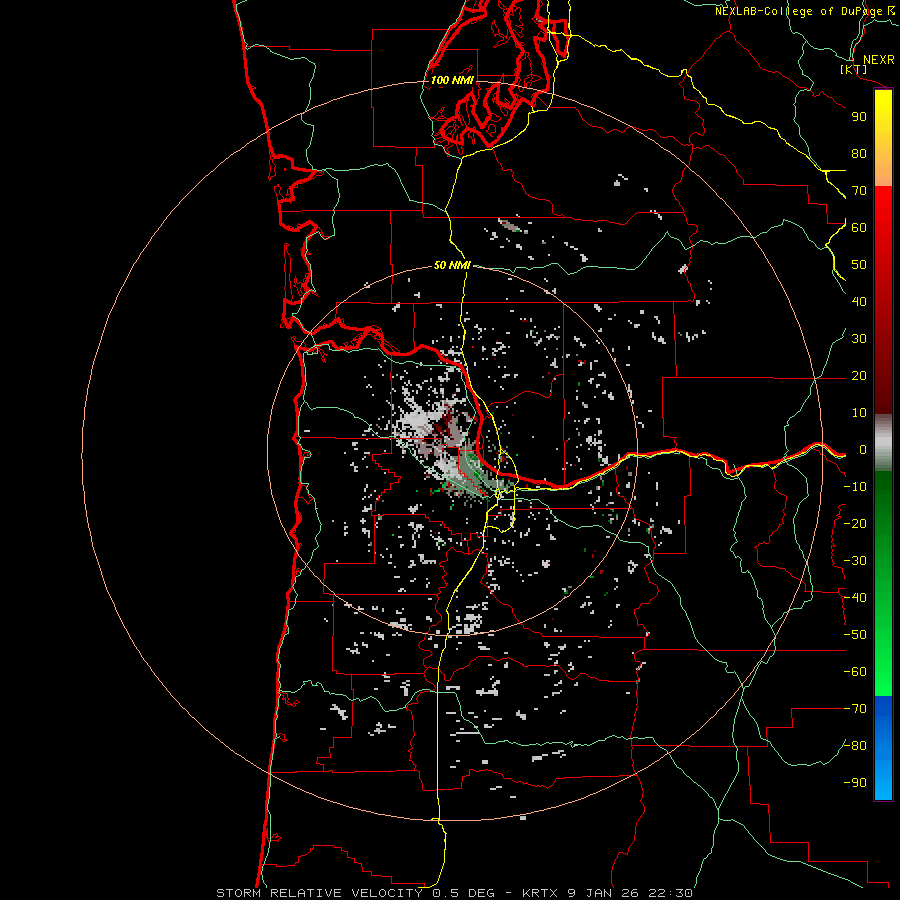Select the 100 NMI range ring label

coord(452,80)
